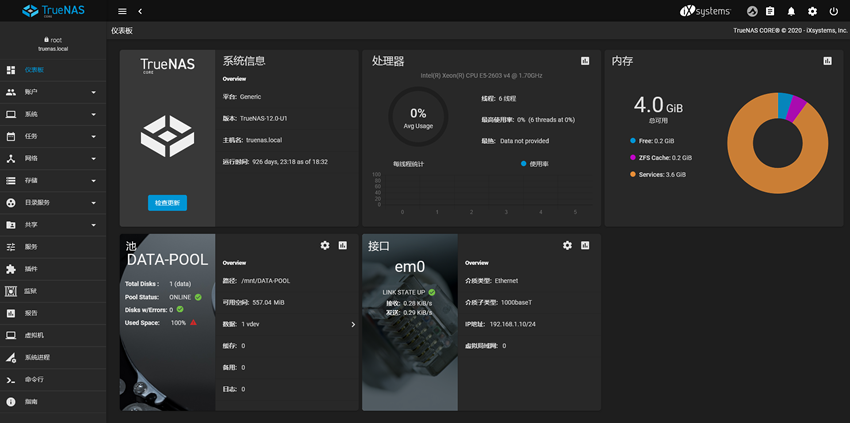Open the em0 interface settings gear
This screenshot has width=850, height=423.
567,245
